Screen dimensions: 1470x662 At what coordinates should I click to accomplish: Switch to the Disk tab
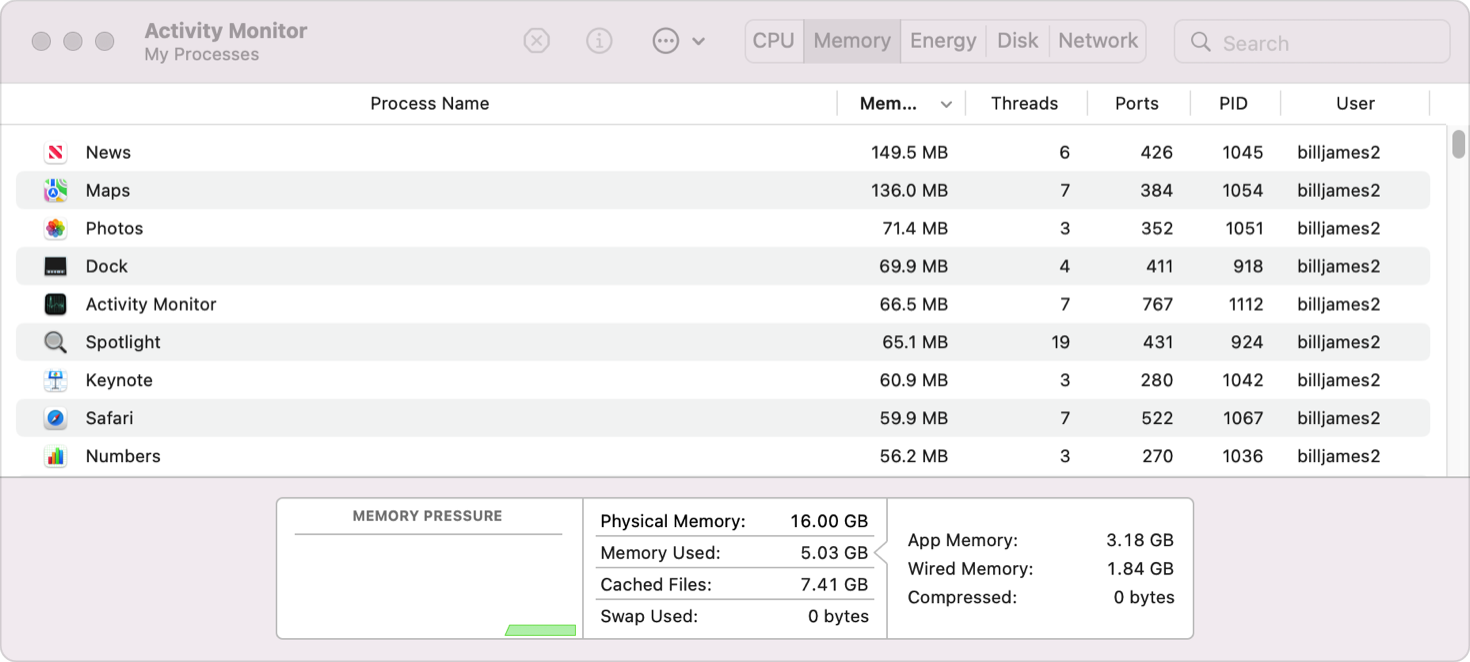pos(1018,41)
